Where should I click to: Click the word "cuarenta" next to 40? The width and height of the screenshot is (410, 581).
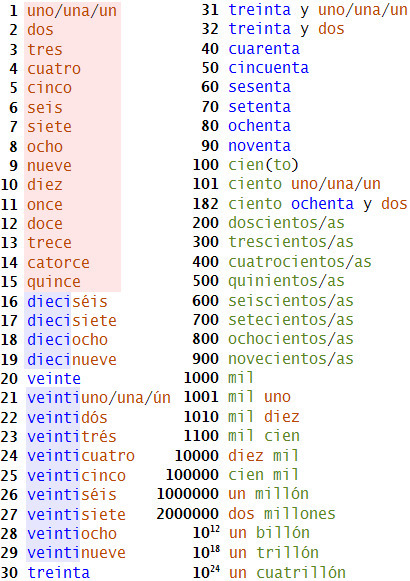click(x=264, y=49)
